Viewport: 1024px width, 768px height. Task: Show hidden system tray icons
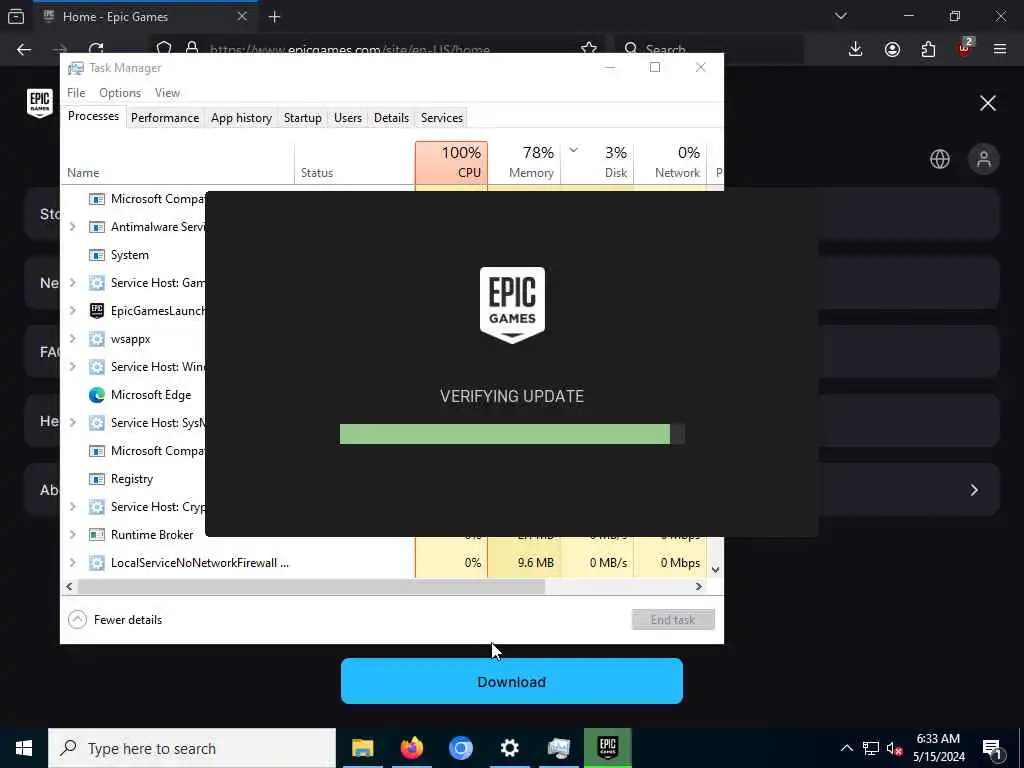coord(846,748)
